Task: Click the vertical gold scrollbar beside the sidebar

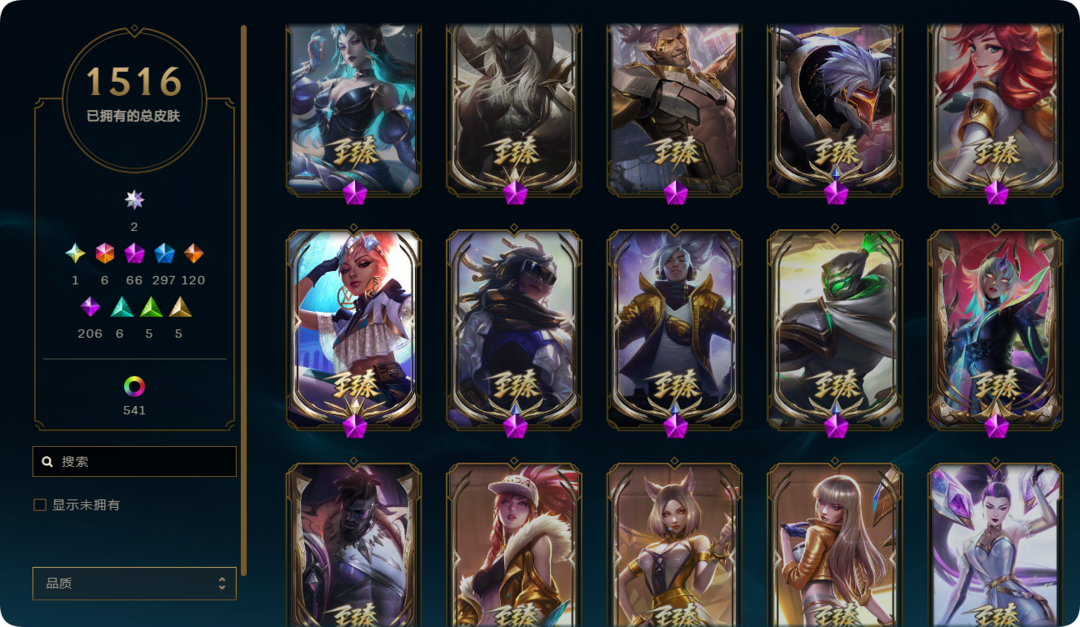Action: point(244,300)
